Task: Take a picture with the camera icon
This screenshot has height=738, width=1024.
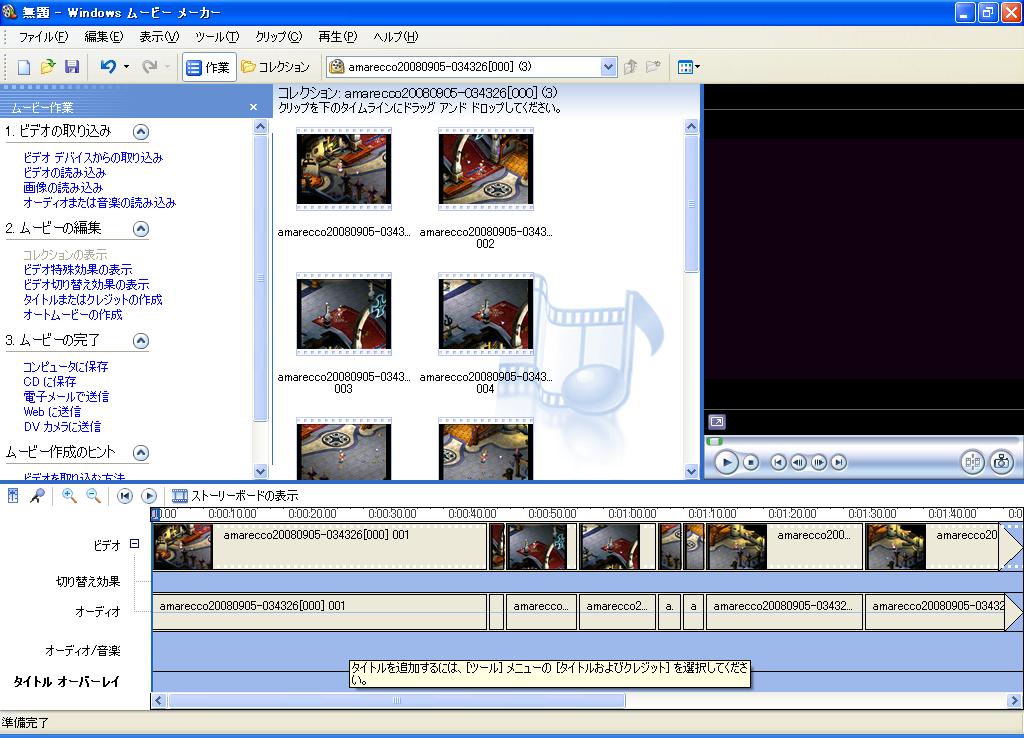Action: (x=1001, y=462)
